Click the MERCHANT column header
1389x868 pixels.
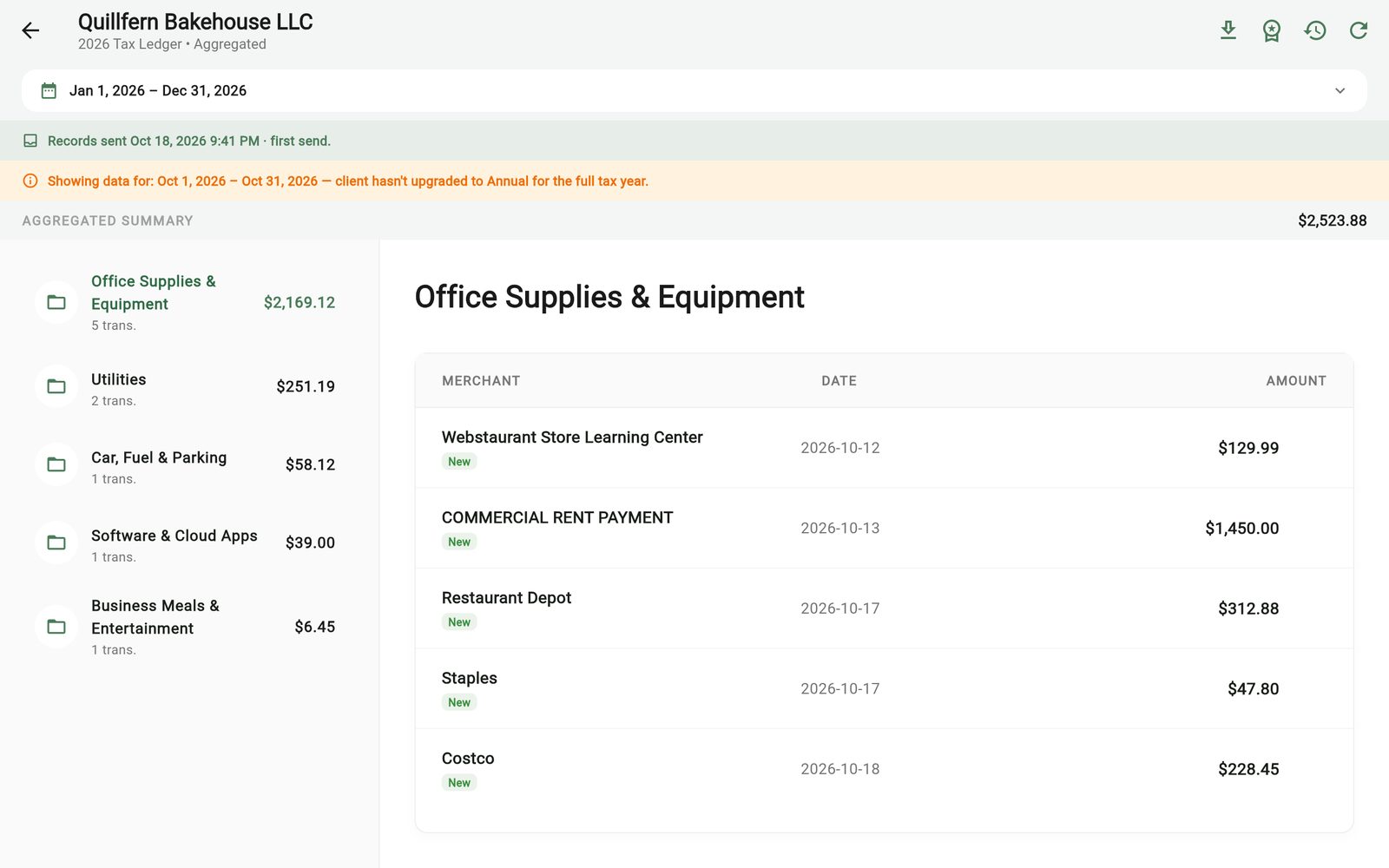481,381
